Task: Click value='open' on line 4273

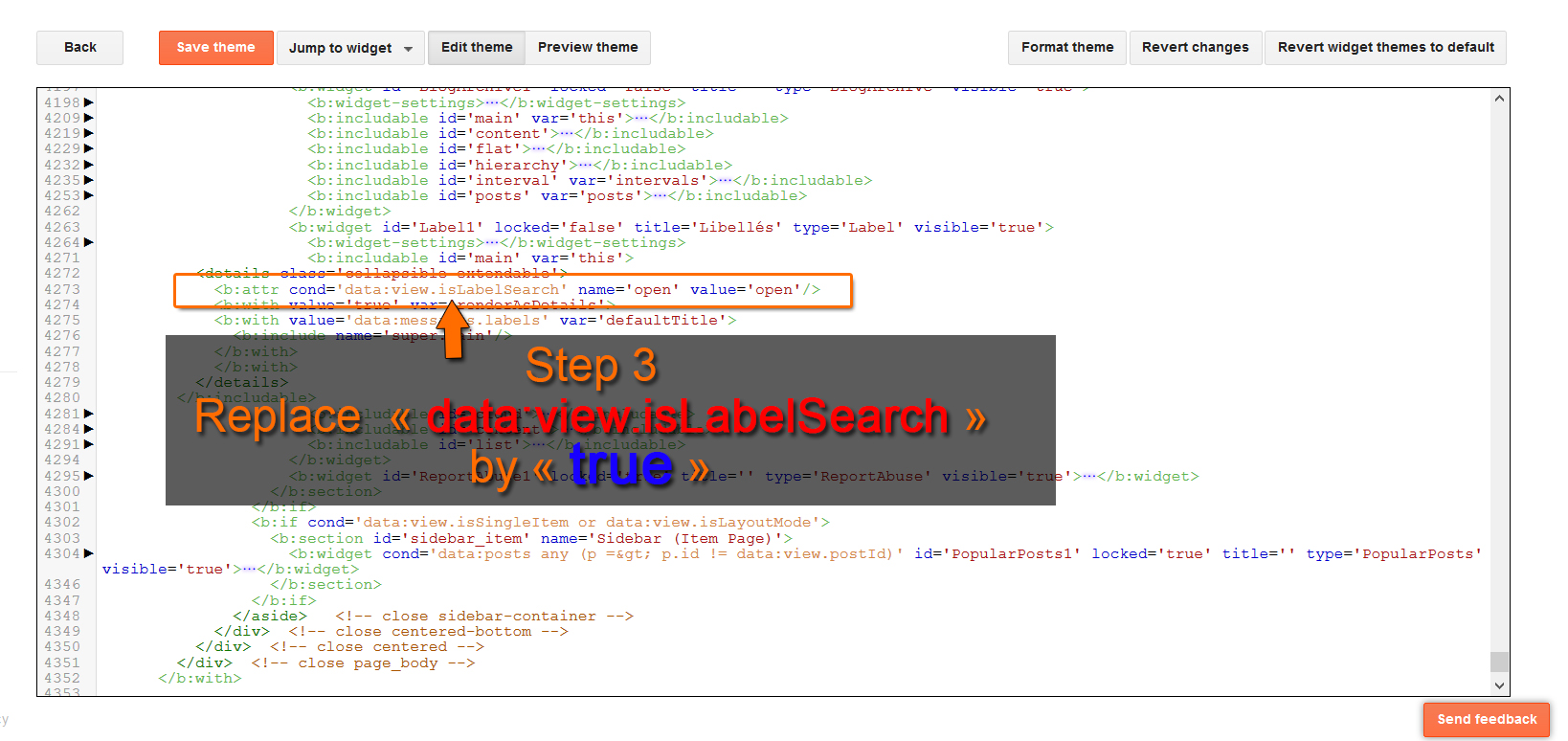Action: (746, 289)
